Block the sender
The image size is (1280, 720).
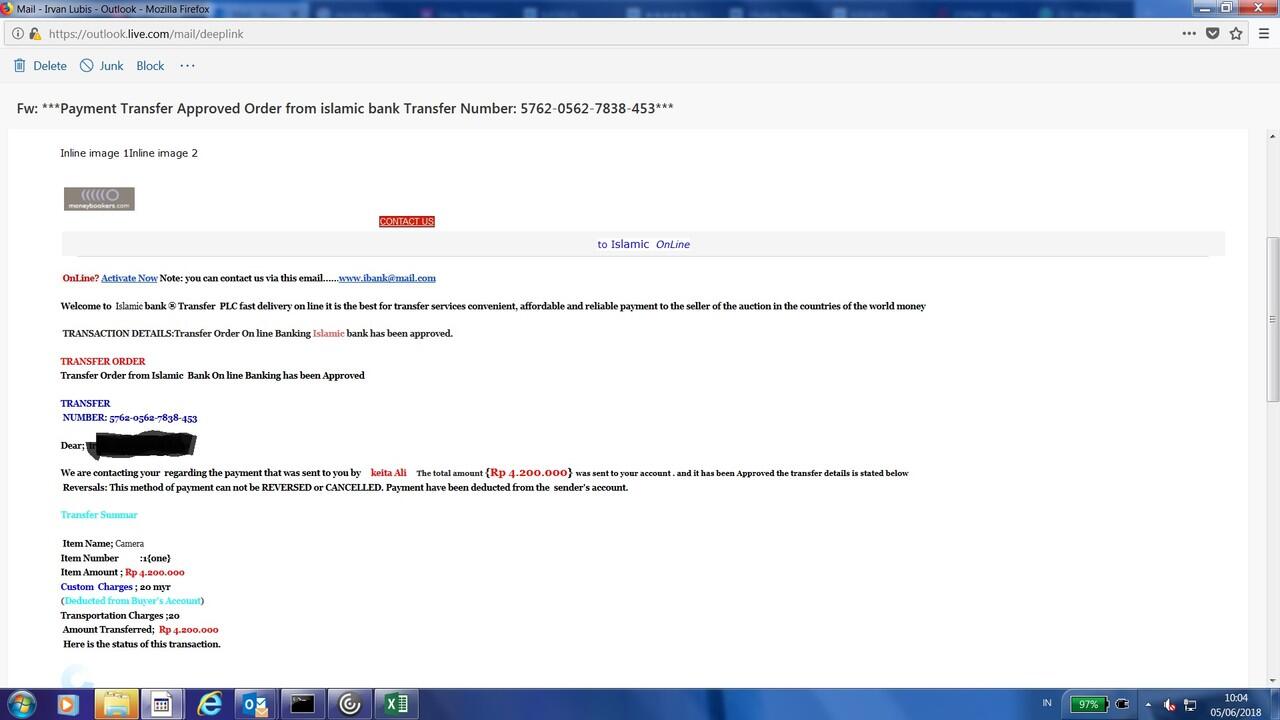(150, 66)
